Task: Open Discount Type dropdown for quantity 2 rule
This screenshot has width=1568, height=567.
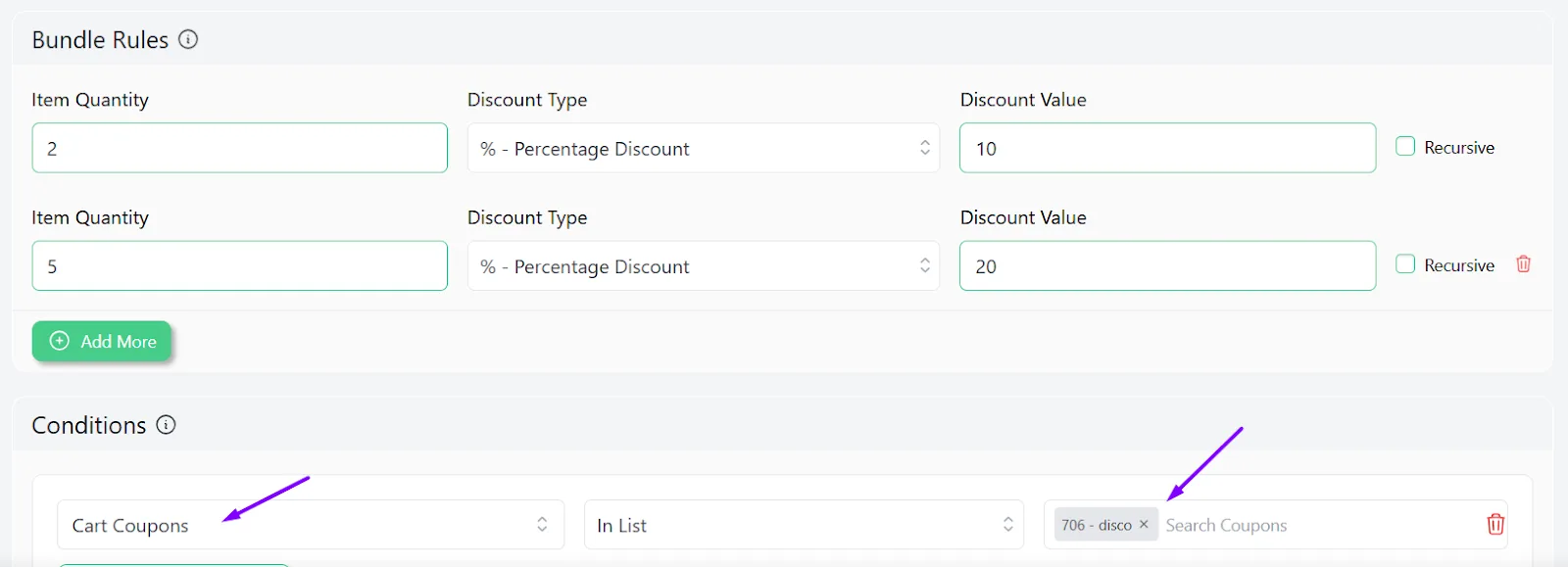Action: (x=704, y=148)
